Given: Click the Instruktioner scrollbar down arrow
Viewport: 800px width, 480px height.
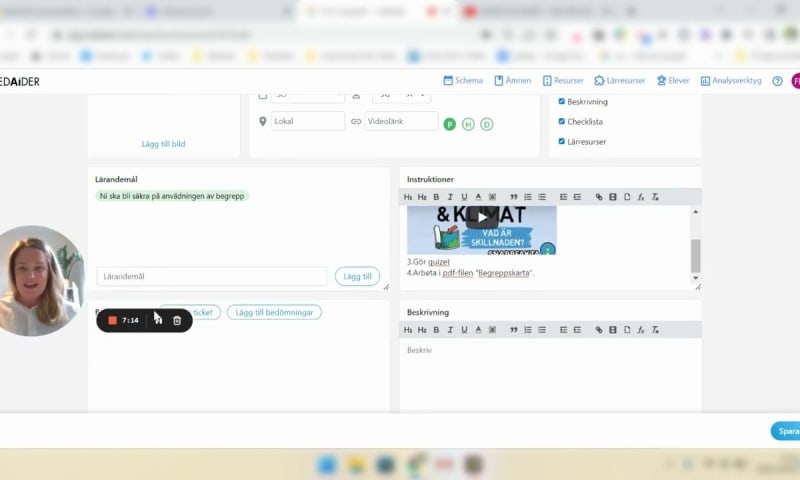Looking at the screenshot, I should 695,278.
